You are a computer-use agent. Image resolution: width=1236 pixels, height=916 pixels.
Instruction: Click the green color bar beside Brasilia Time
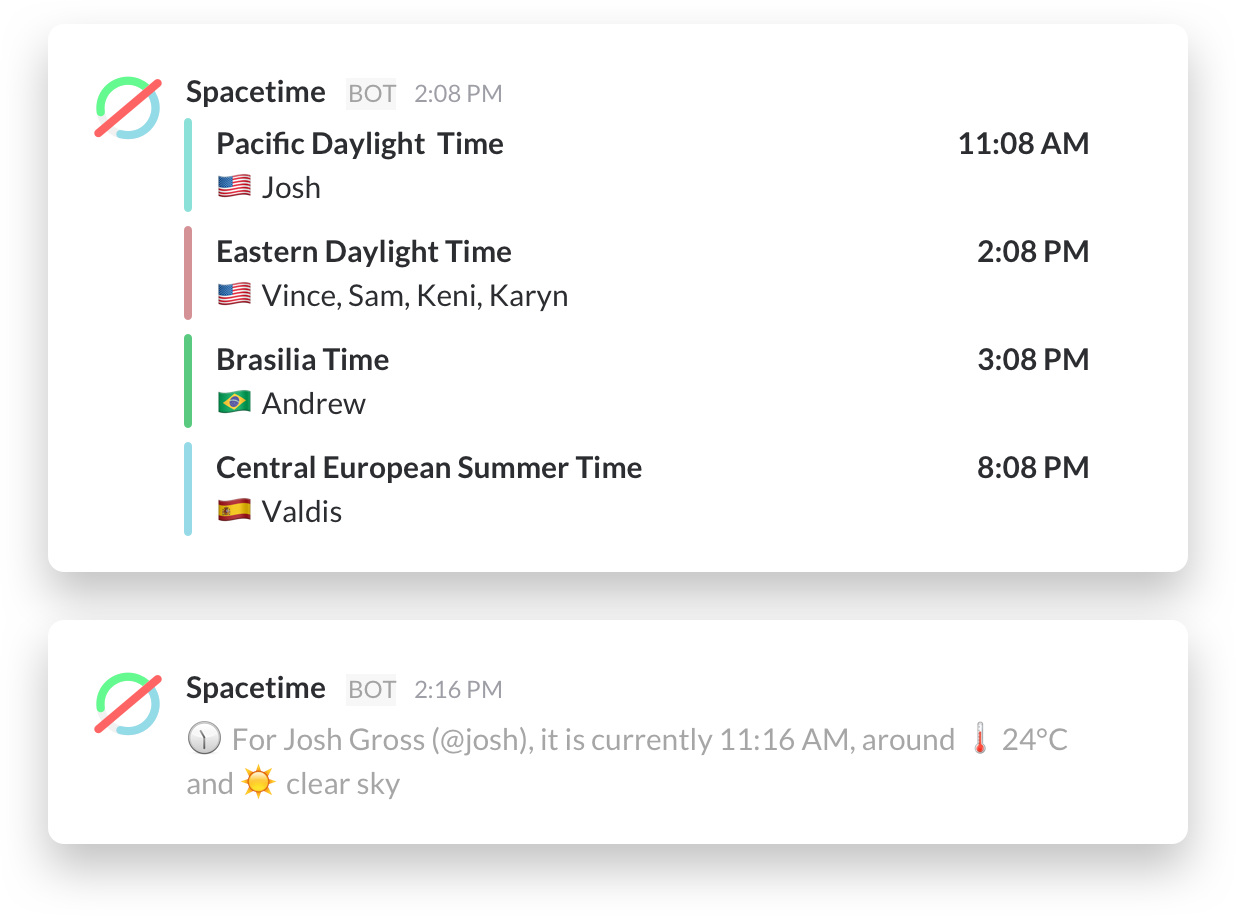(188, 381)
